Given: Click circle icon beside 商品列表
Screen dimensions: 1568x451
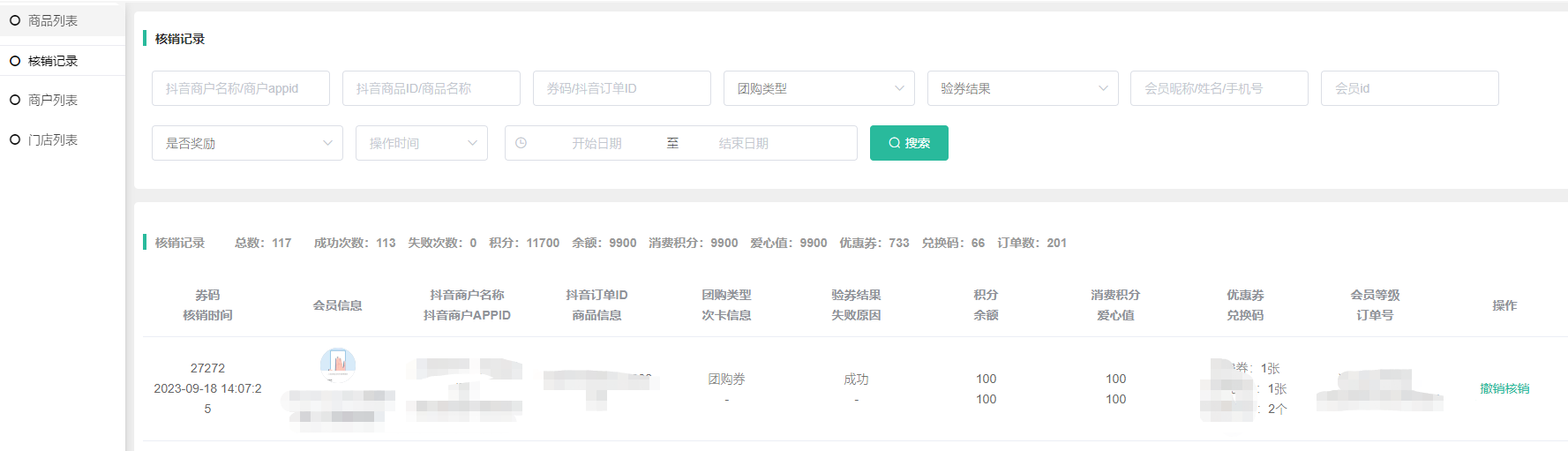Looking at the screenshot, I should pos(15,20).
